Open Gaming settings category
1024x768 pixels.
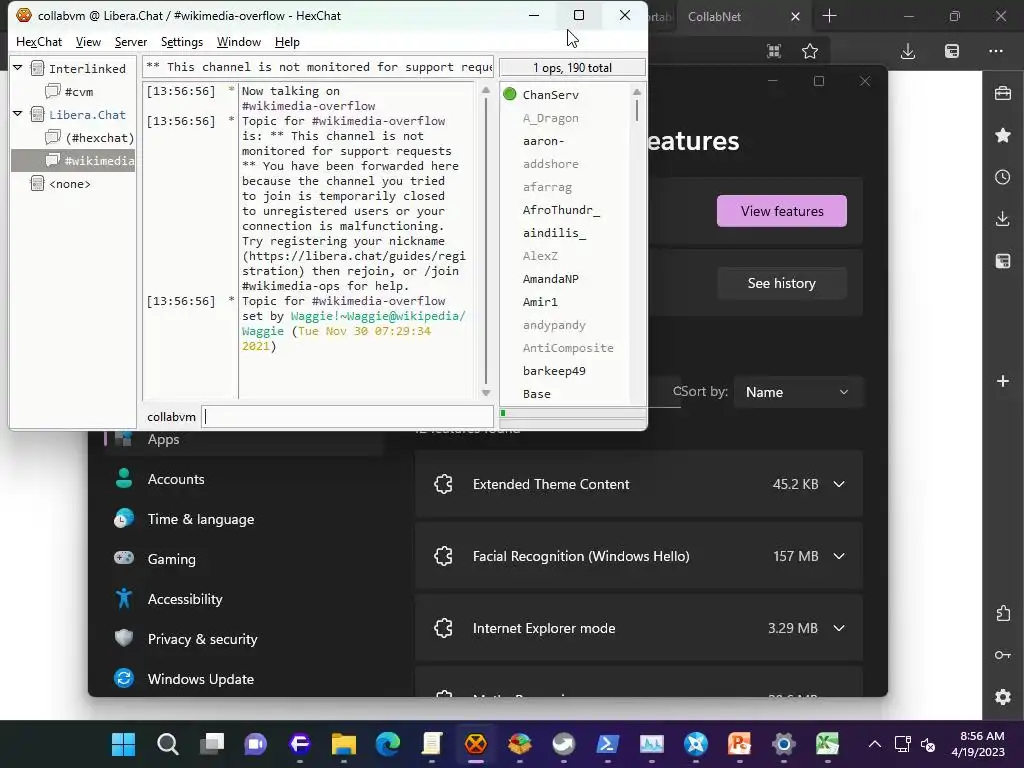pyautogui.click(x=172, y=559)
